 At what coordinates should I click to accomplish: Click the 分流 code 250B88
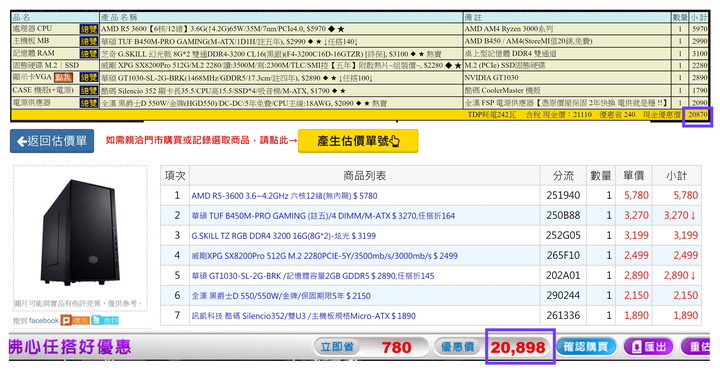point(563,215)
